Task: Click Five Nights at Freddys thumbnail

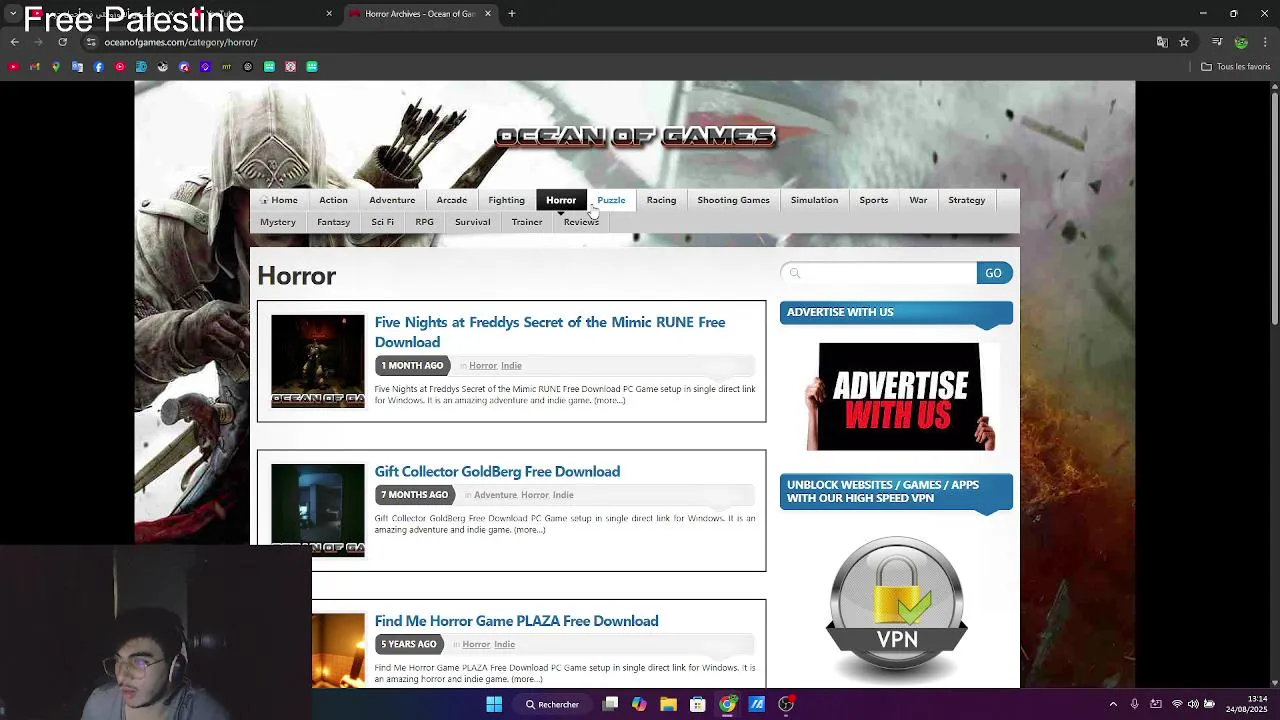Action: [x=318, y=361]
